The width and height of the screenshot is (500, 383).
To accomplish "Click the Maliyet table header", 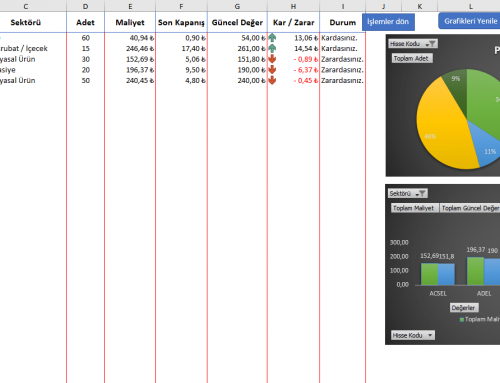I will (130, 22).
